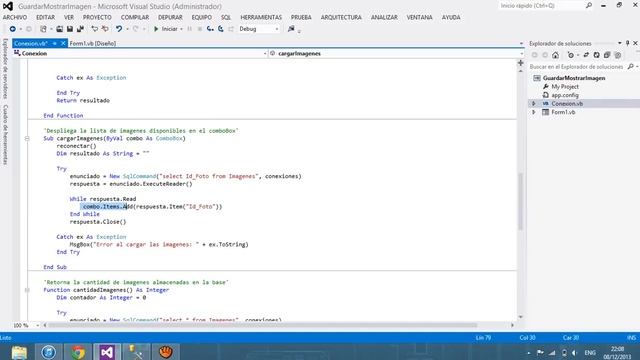Screen dimensions: 640x360
Task: Open Solution Explorer window options dropdown
Action: 620,43
